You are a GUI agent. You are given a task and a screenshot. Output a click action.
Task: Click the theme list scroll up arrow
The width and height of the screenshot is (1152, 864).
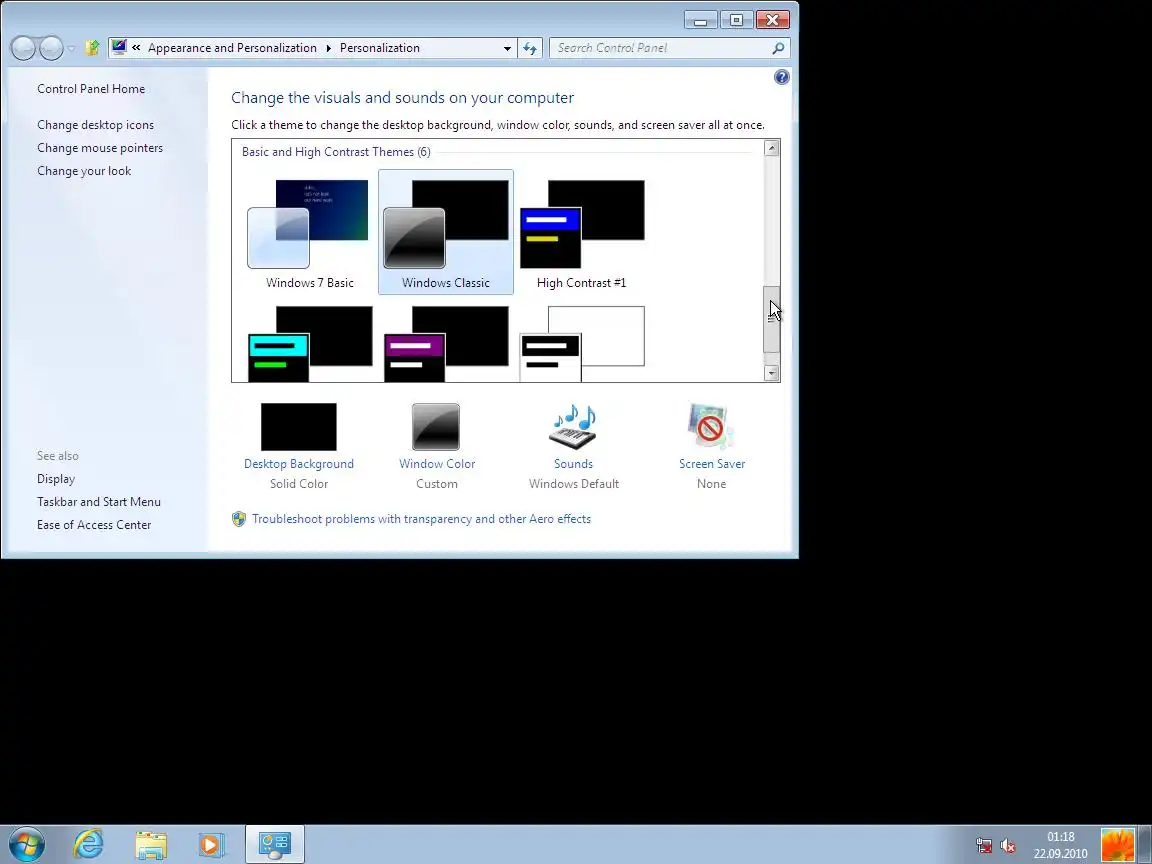[x=771, y=148]
